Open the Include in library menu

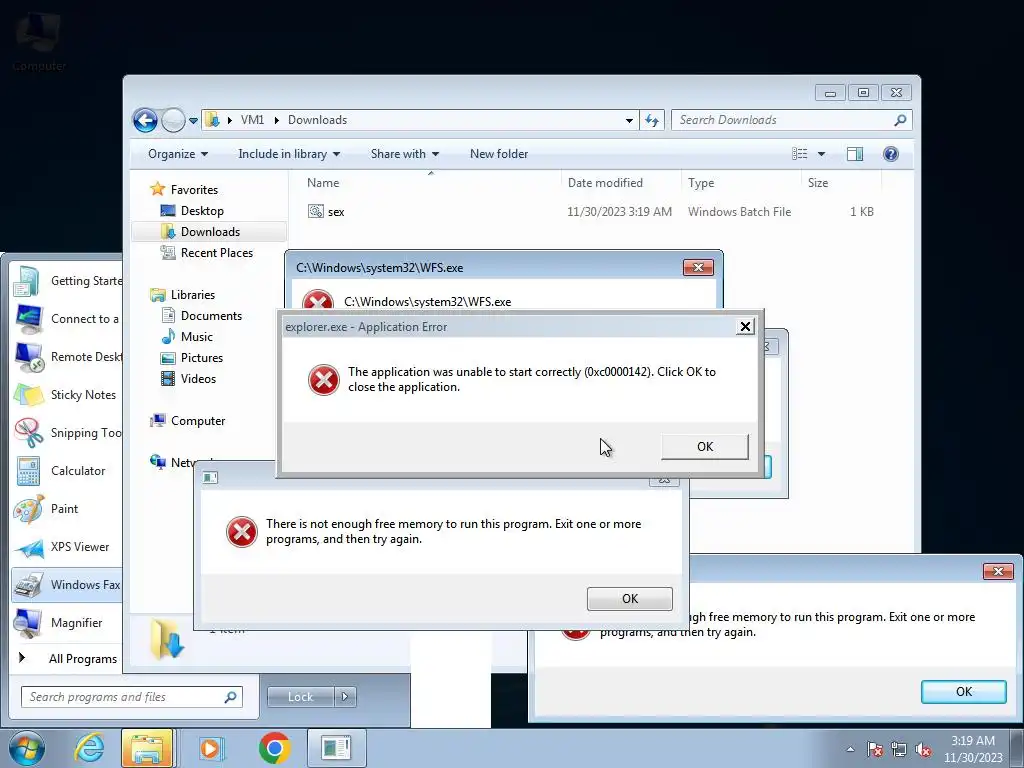[x=289, y=154]
